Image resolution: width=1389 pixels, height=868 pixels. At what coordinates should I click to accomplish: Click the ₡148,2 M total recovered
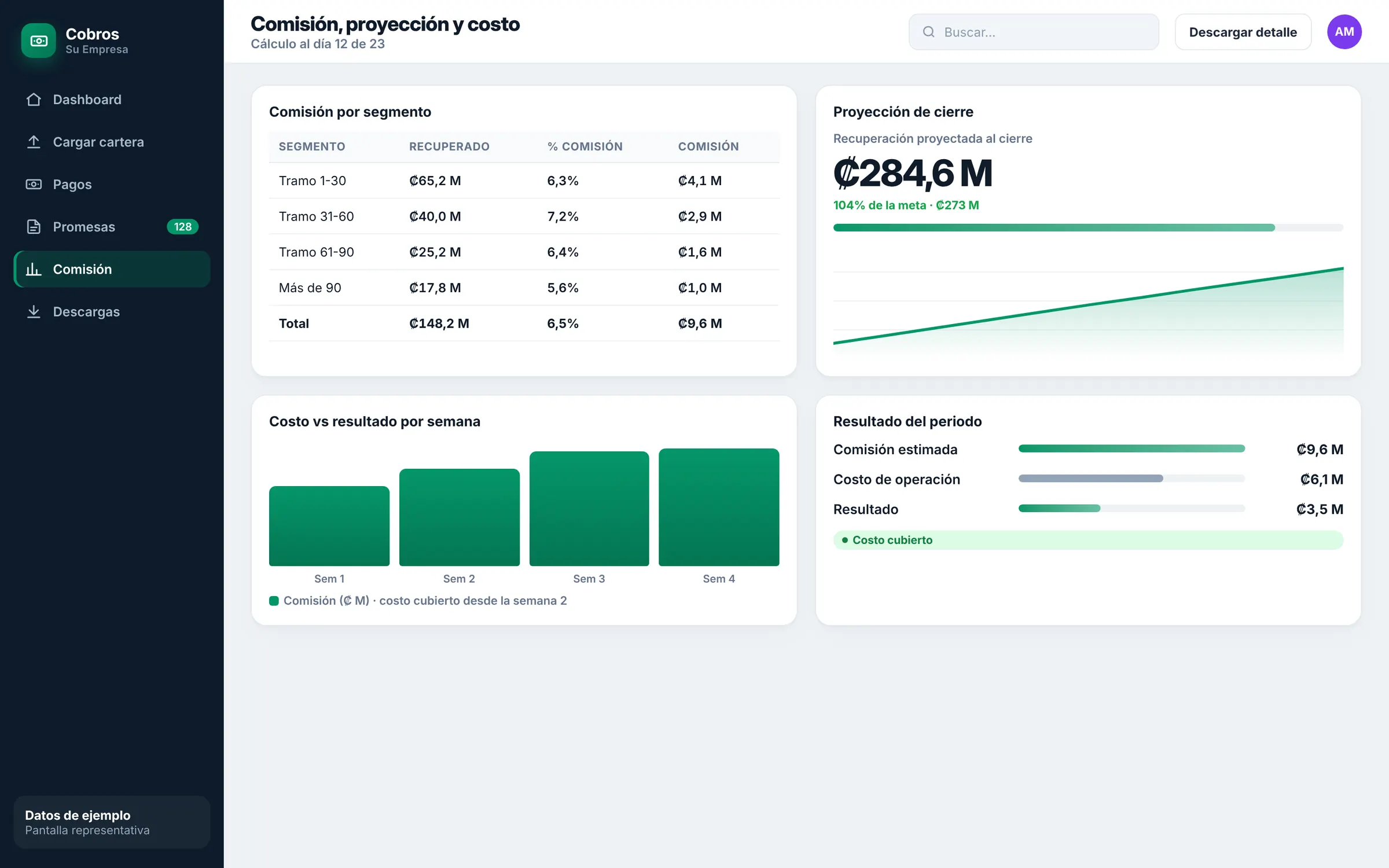coord(439,323)
